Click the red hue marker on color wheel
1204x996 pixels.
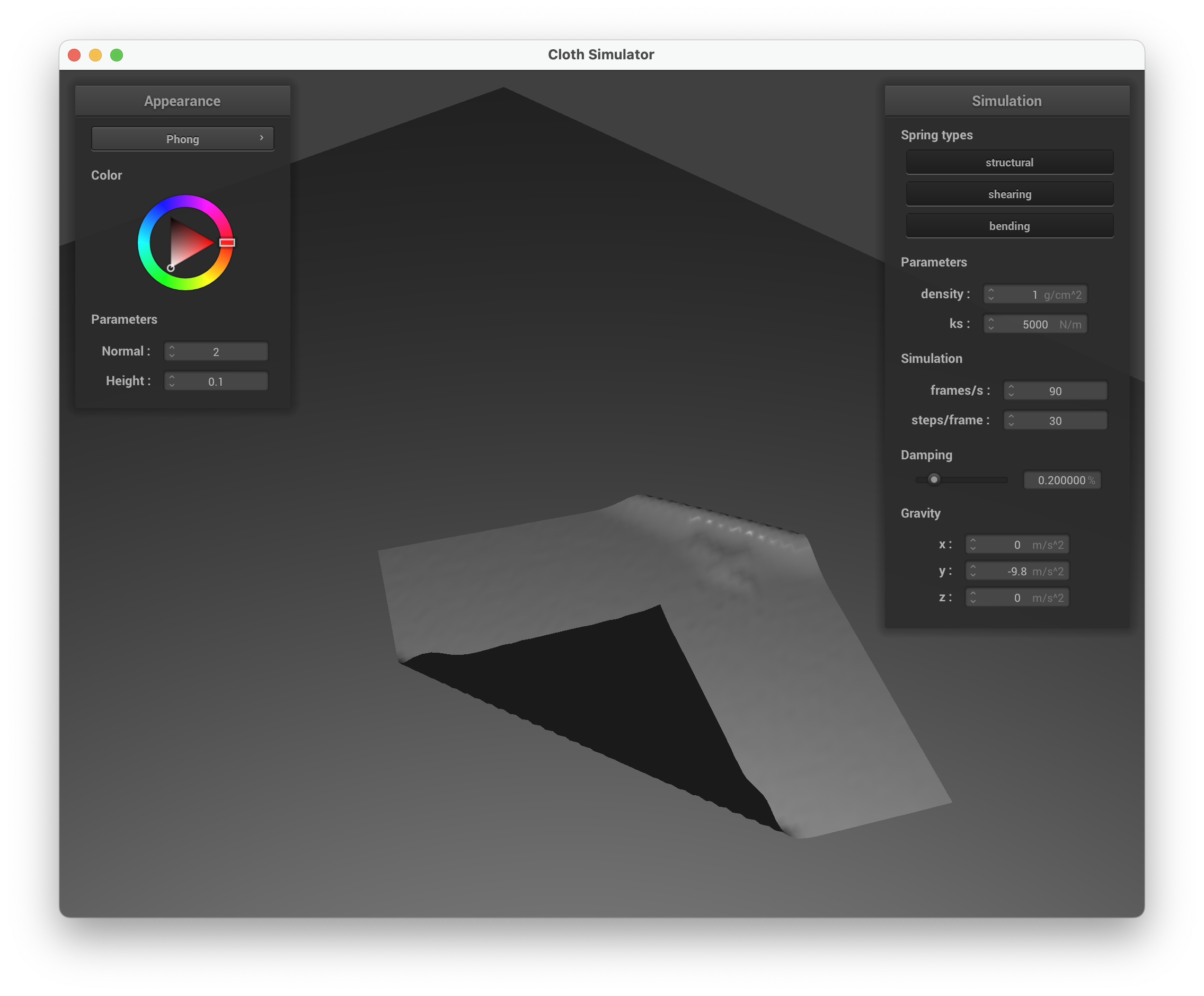click(x=227, y=243)
